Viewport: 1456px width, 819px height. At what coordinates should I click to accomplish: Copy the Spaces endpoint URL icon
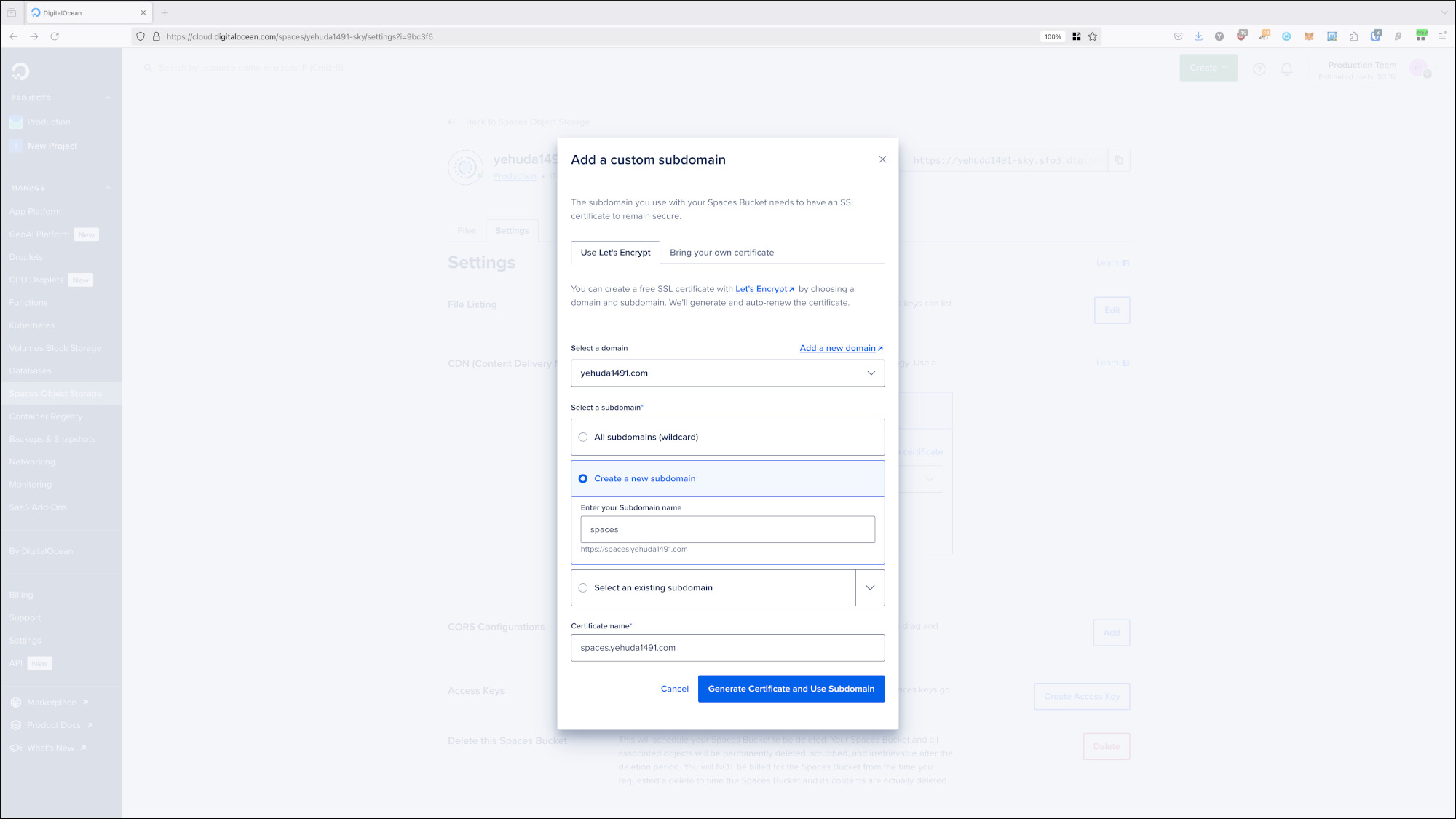pyautogui.click(x=1119, y=160)
